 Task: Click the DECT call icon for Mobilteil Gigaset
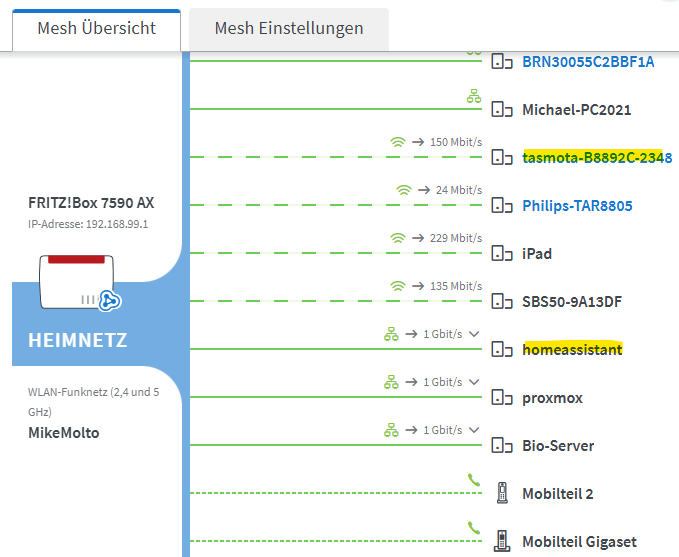click(474, 528)
